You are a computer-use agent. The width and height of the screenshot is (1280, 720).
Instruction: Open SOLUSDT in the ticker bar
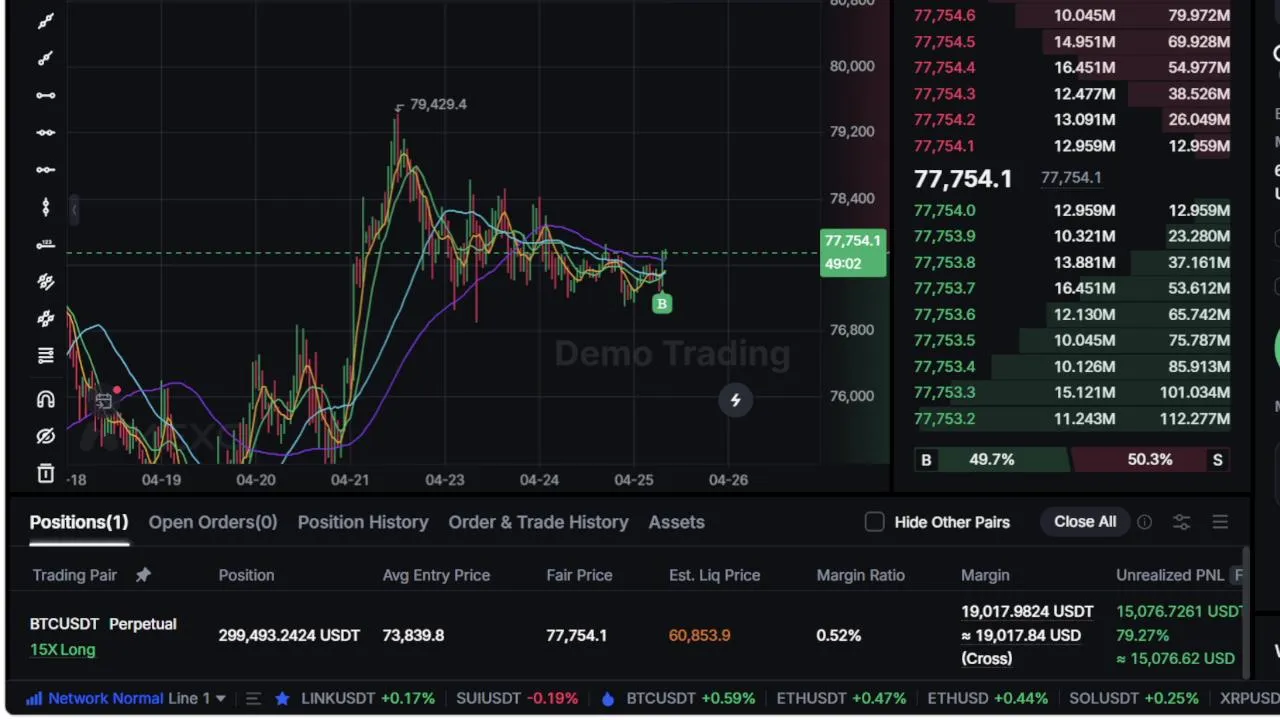point(1133,698)
